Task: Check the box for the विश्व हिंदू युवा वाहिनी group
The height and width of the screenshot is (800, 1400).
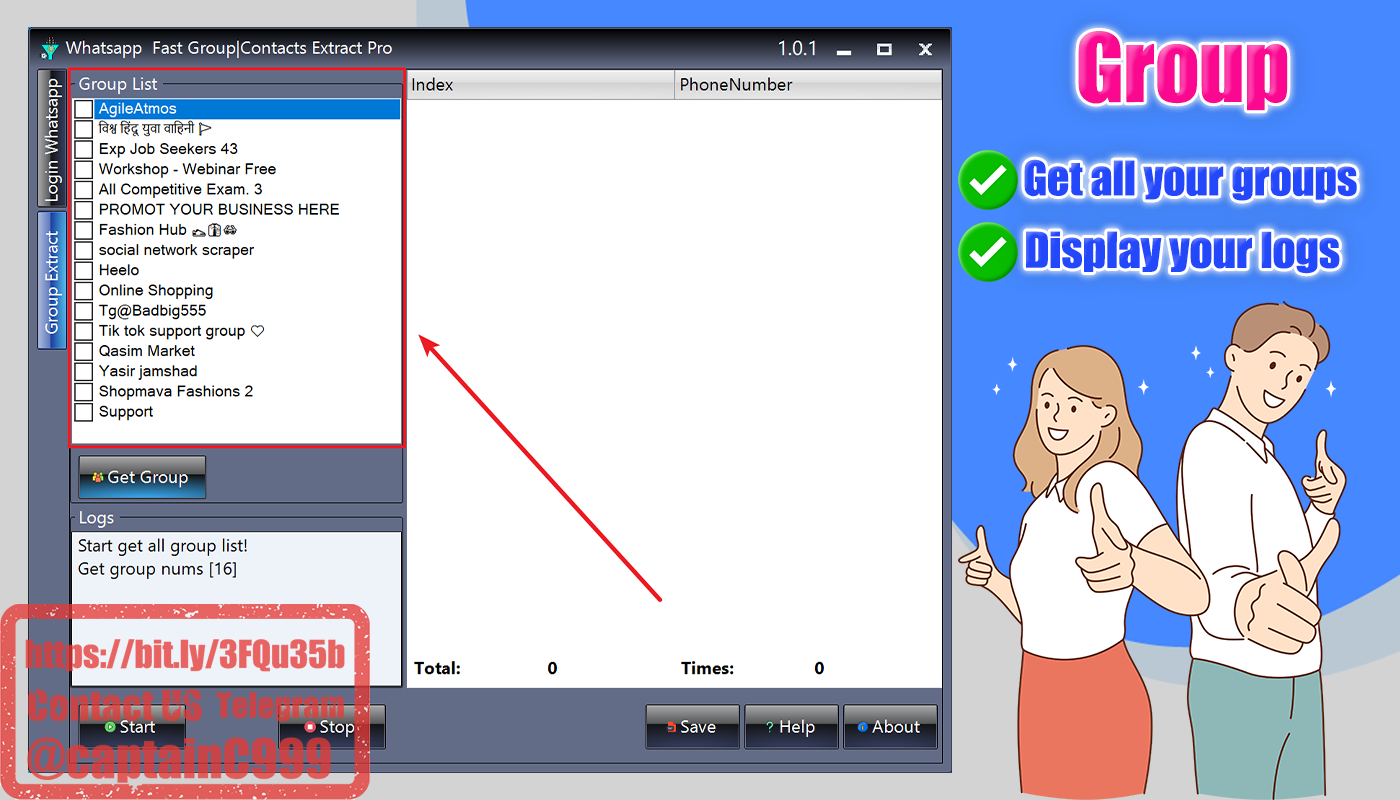Action: pyautogui.click(x=84, y=129)
